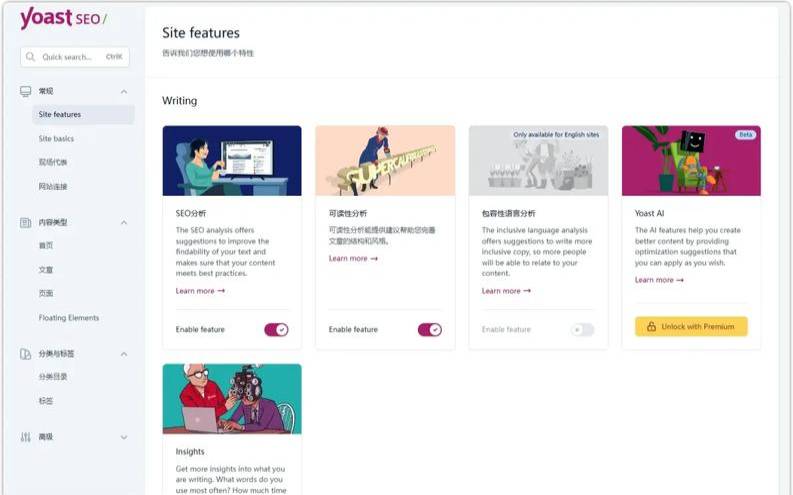
Task: Click the 'Only available for English sites' label
Action: point(556,135)
